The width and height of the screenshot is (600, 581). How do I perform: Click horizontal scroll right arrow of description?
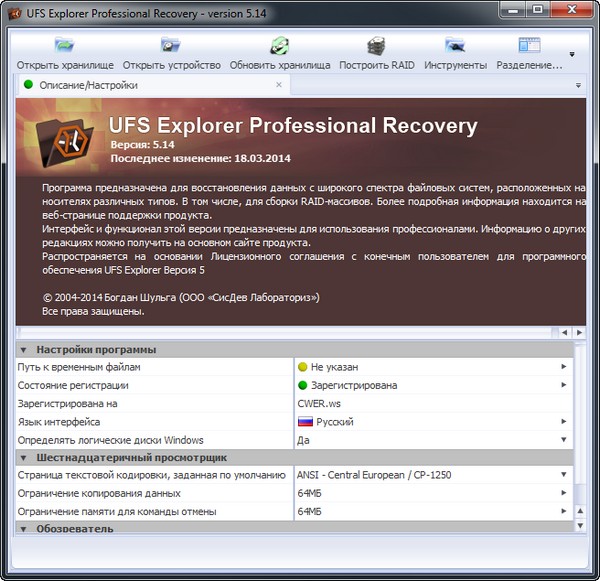click(579, 333)
